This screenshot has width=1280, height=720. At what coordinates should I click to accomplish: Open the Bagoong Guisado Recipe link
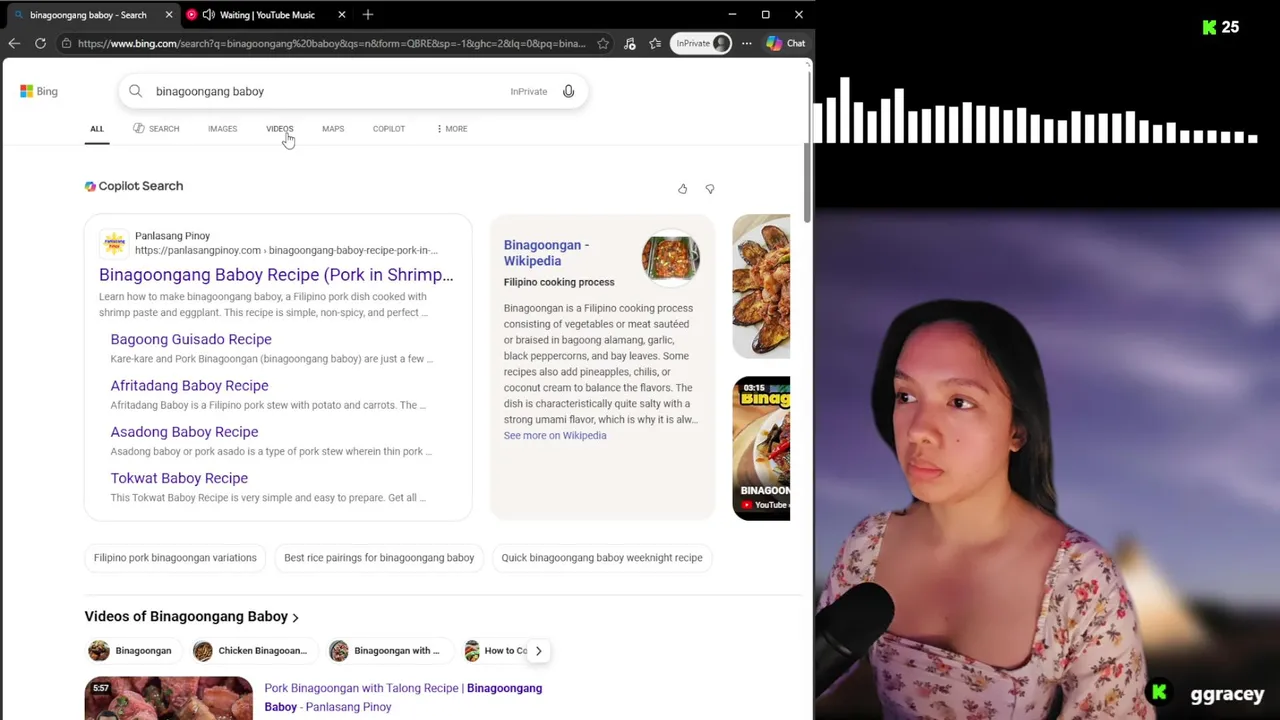point(191,339)
